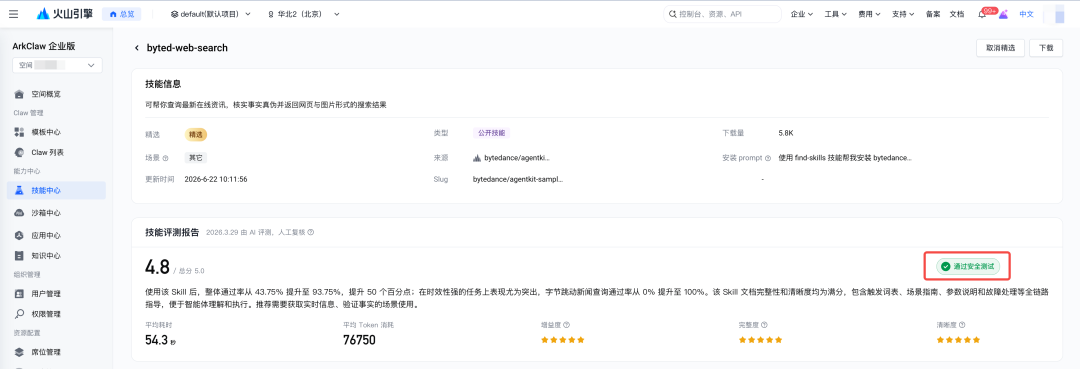
Task: Click the 精选 yellow tag
Action: [196, 134]
